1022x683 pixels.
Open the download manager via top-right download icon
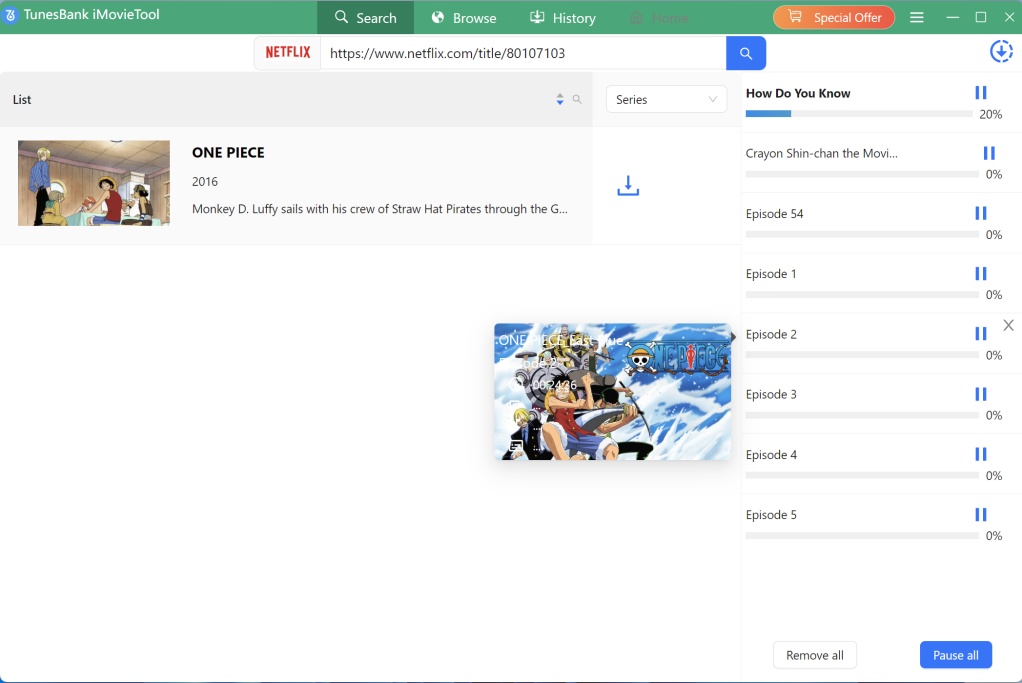coord(1001,51)
